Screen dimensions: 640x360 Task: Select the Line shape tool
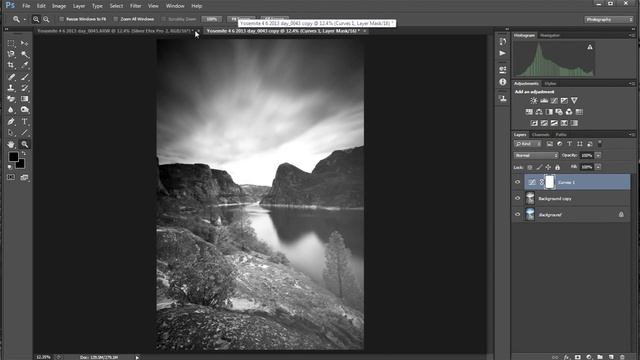(x=24, y=133)
